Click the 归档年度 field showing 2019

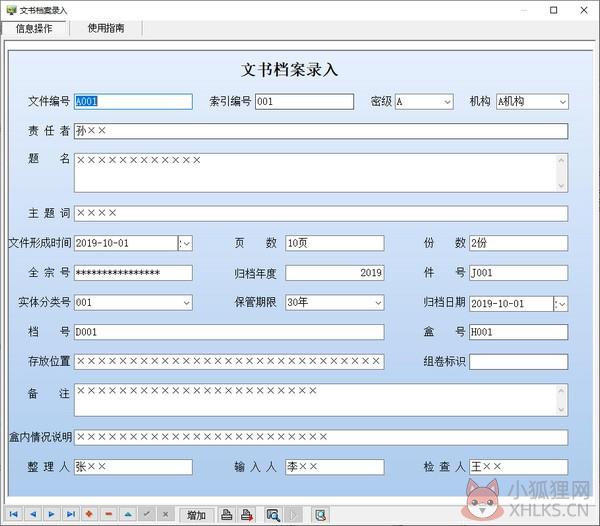pyautogui.click(x=335, y=273)
